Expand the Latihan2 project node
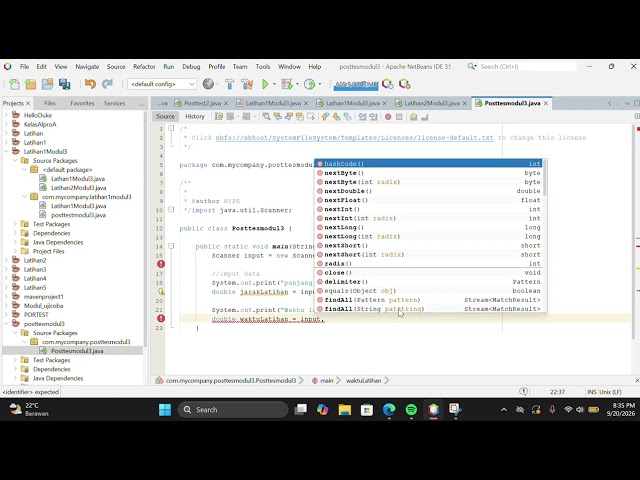The image size is (640, 480). (x=6, y=260)
